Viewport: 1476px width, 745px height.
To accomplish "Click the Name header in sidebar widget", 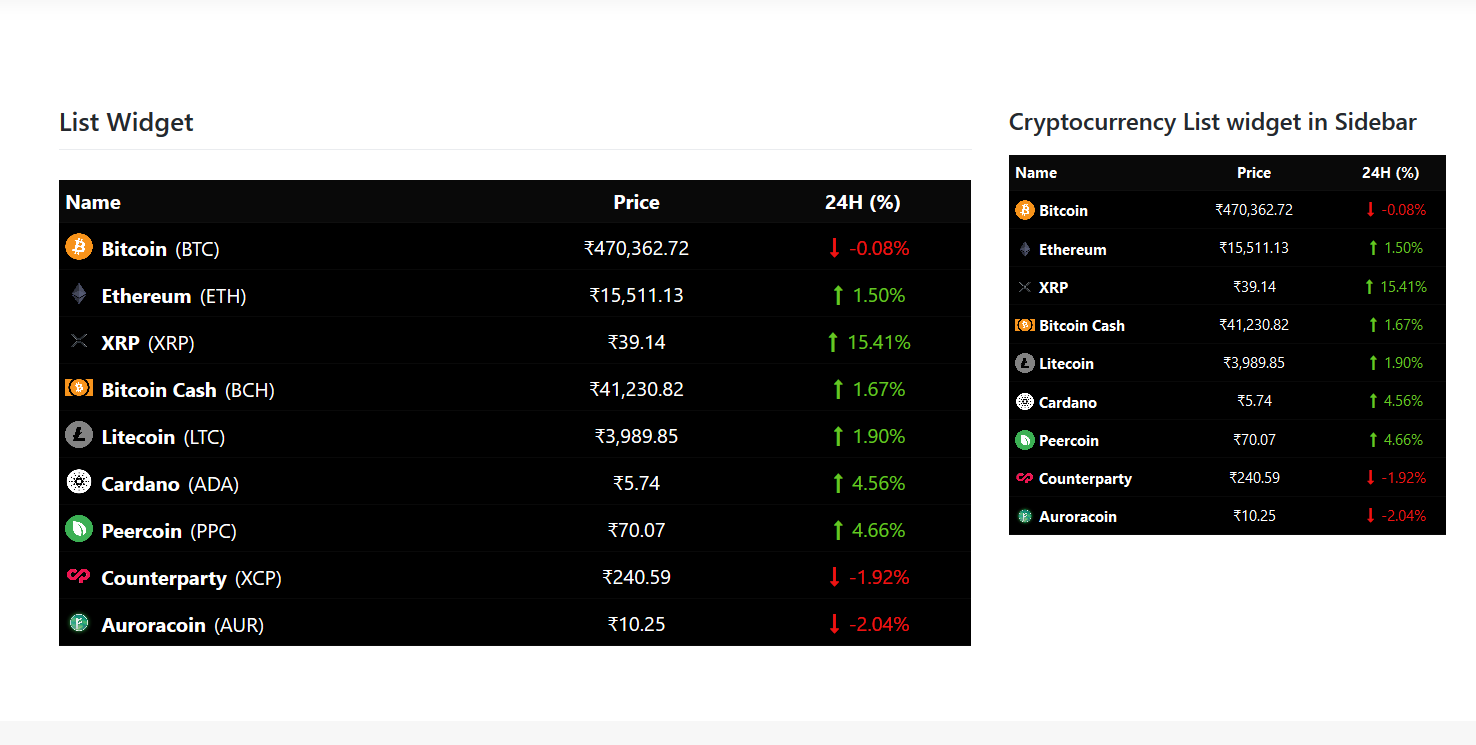I will pos(1036,173).
